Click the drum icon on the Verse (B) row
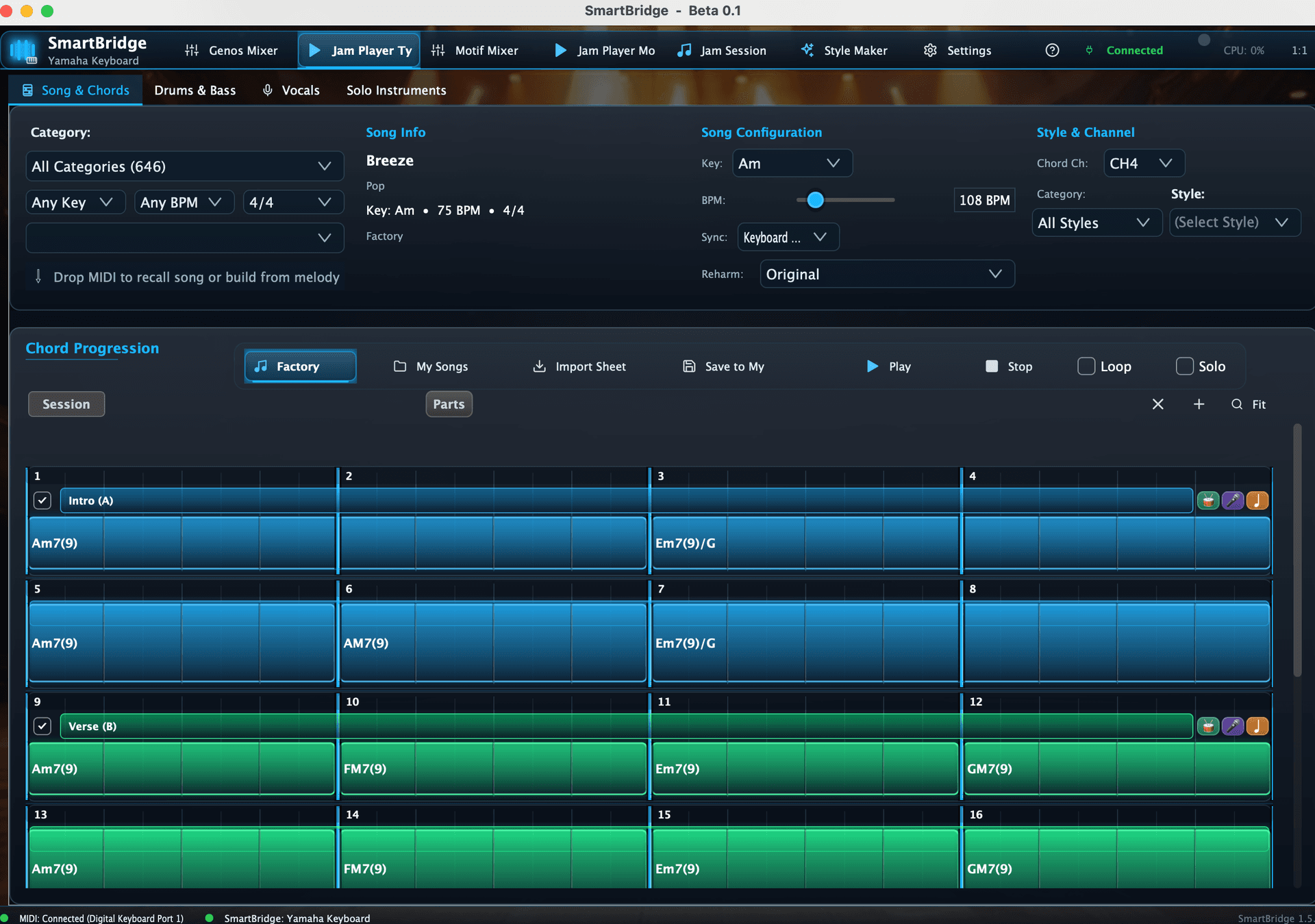This screenshot has width=1315, height=924. pos(1208,726)
